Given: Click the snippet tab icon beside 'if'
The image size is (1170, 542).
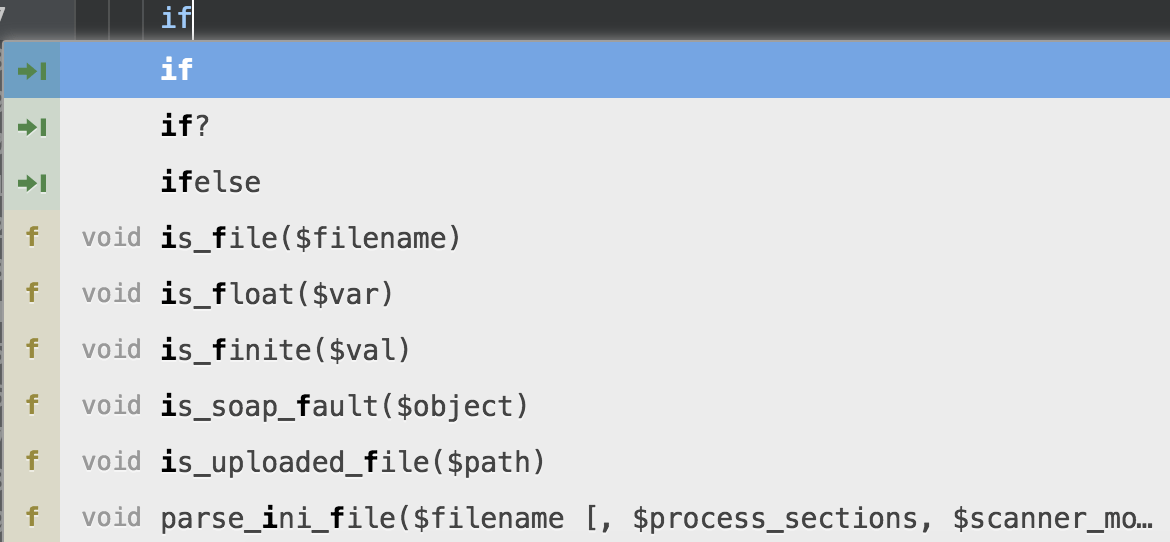Looking at the screenshot, I should [x=32, y=71].
